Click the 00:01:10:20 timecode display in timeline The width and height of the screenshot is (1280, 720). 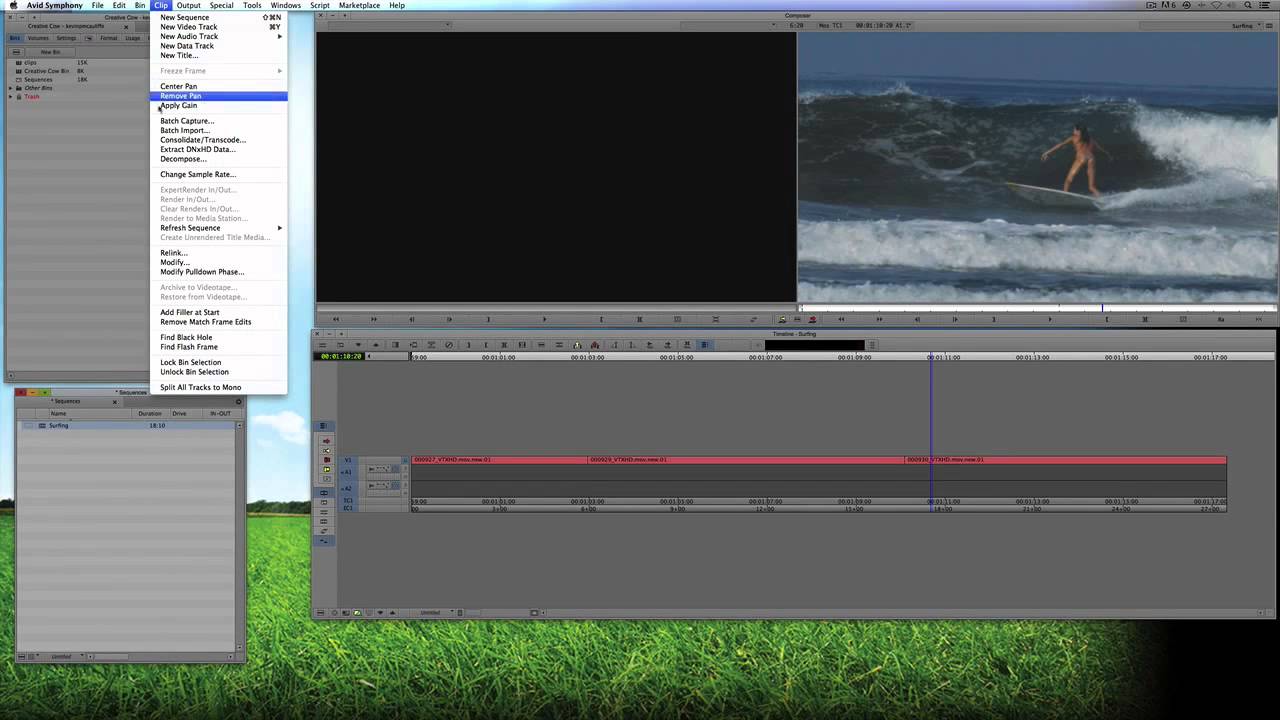341,356
